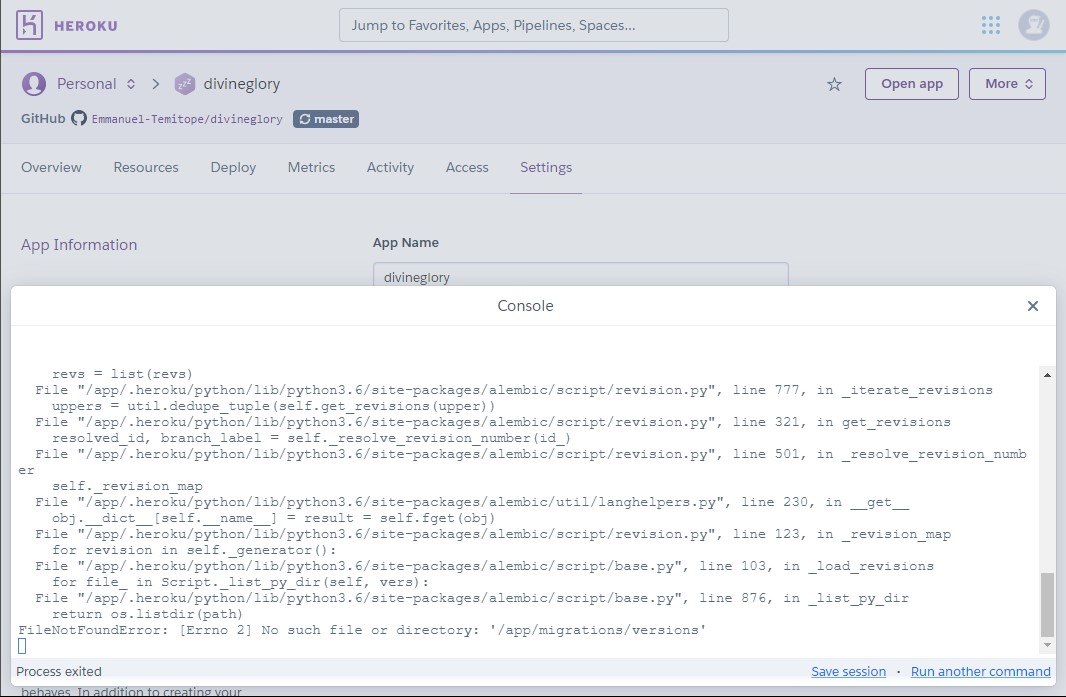The image size is (1066, 697).
Task: Switch to the Deploy tab
Action: [233, 167]
